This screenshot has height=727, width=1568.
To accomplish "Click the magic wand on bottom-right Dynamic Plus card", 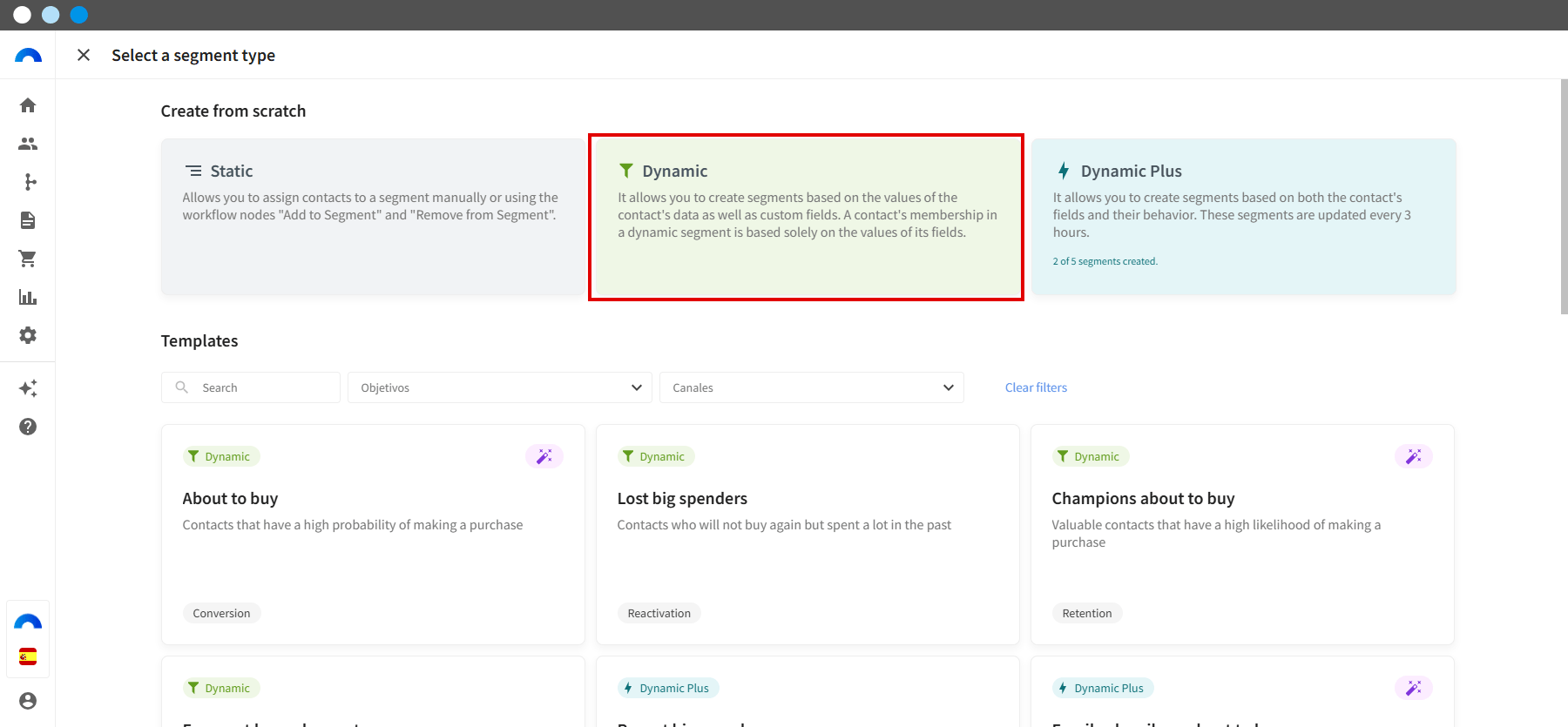I will coord(1414,688).
